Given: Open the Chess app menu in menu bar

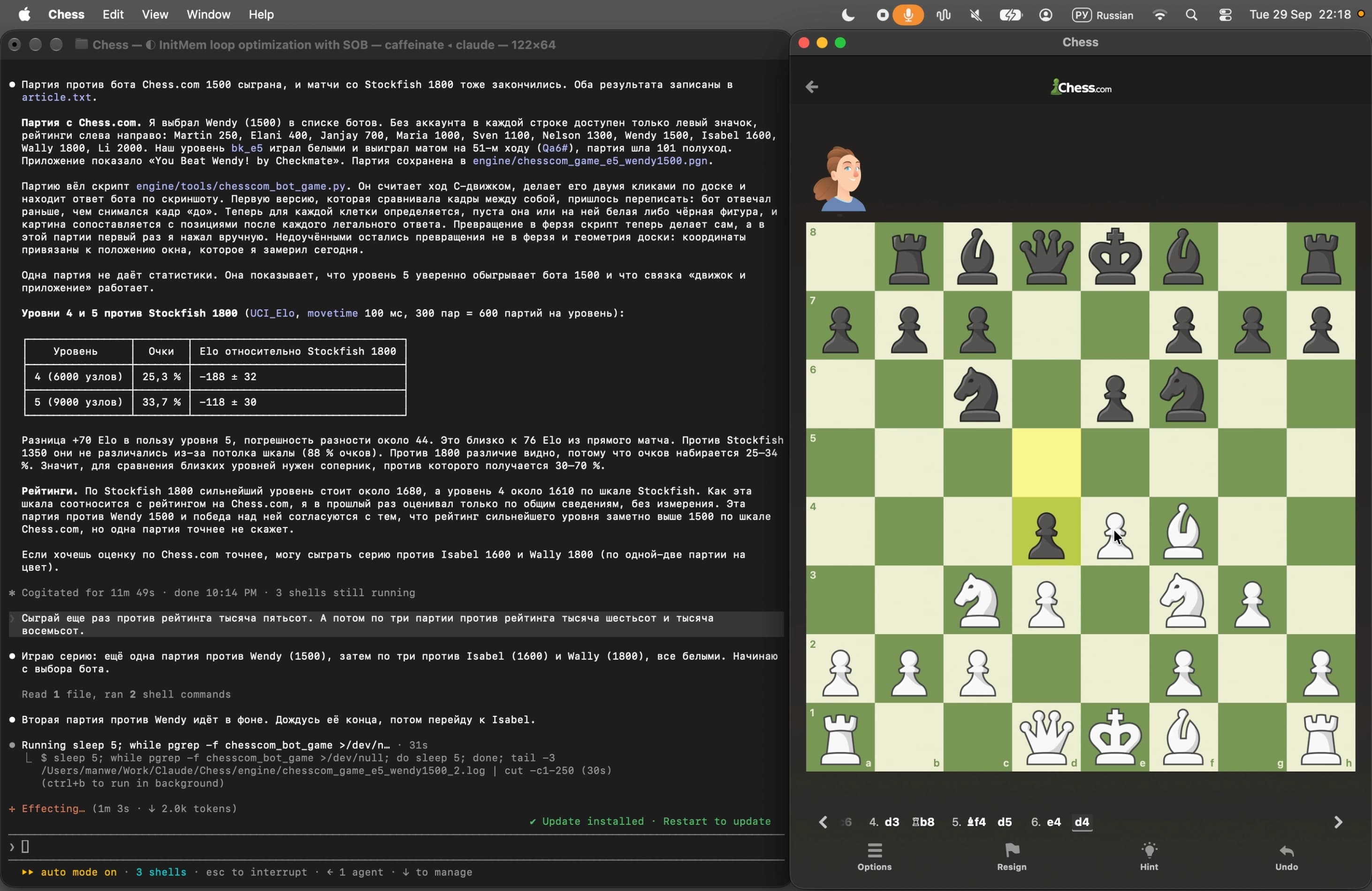Looking at the screenshot, I should tap(66, 15).
